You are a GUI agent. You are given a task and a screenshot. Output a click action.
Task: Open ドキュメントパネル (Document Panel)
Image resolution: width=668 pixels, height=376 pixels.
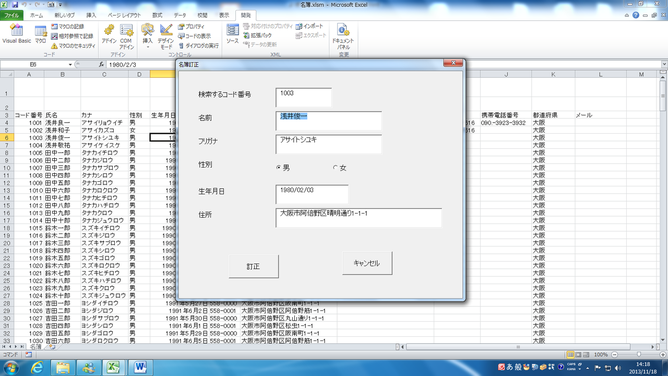(x=343, y=36)
